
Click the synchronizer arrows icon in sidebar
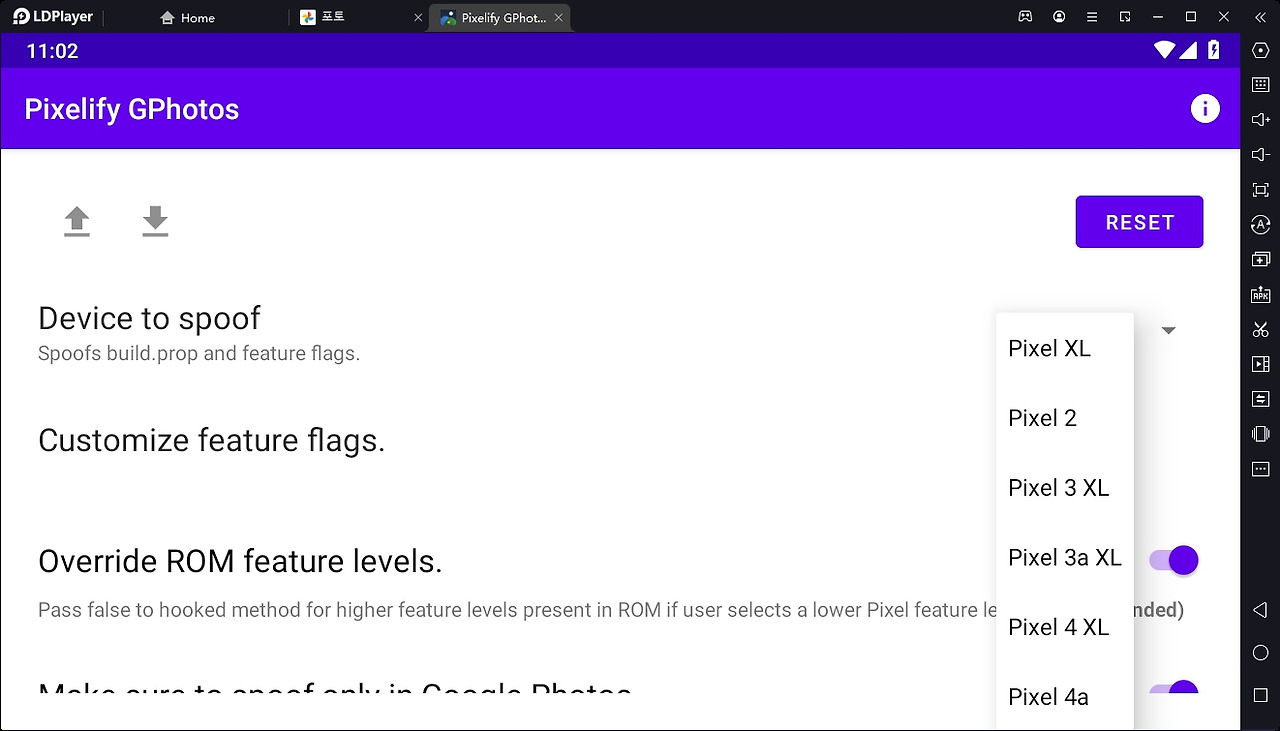(1260, 399)
